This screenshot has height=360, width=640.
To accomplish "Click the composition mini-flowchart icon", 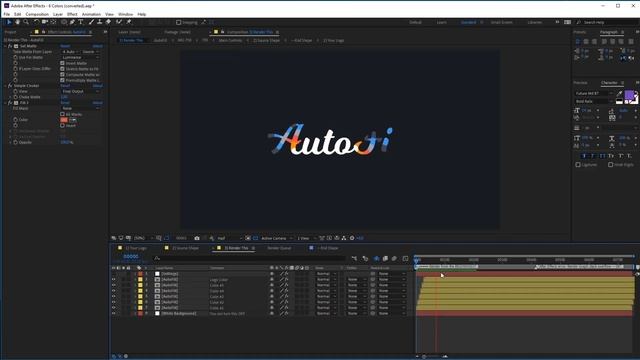I will click(x=354, y=258).
